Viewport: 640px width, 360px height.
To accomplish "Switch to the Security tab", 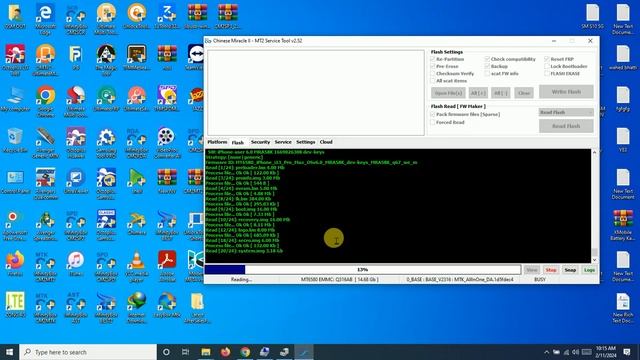I will tap(260, 142).
